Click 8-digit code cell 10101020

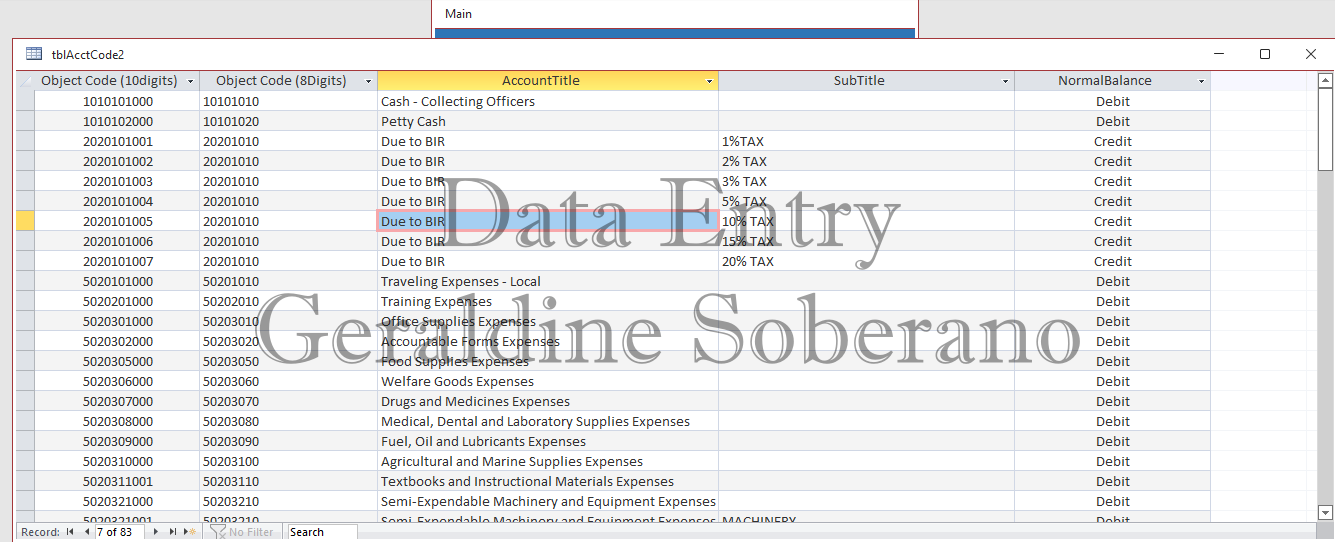click(x=288, y=121)
